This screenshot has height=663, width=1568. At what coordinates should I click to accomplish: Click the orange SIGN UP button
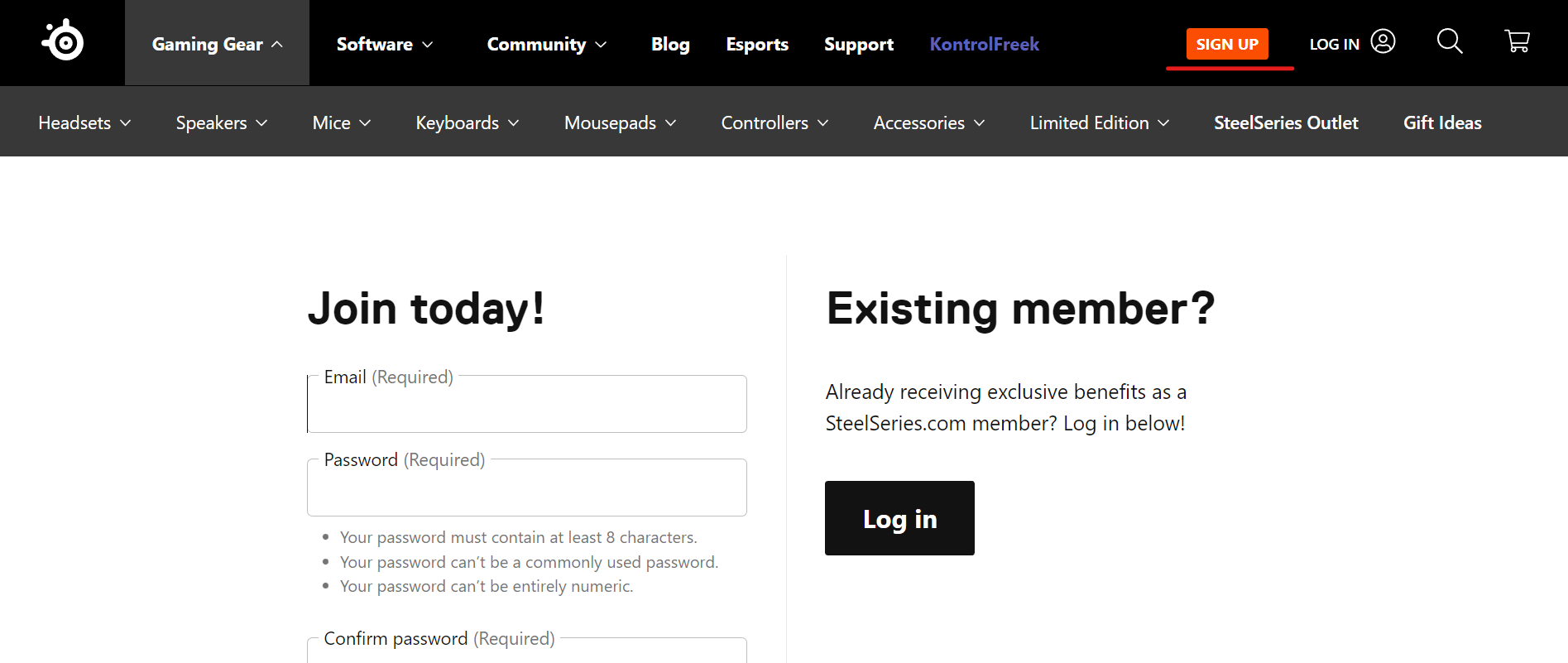[x=1227, y=44]
